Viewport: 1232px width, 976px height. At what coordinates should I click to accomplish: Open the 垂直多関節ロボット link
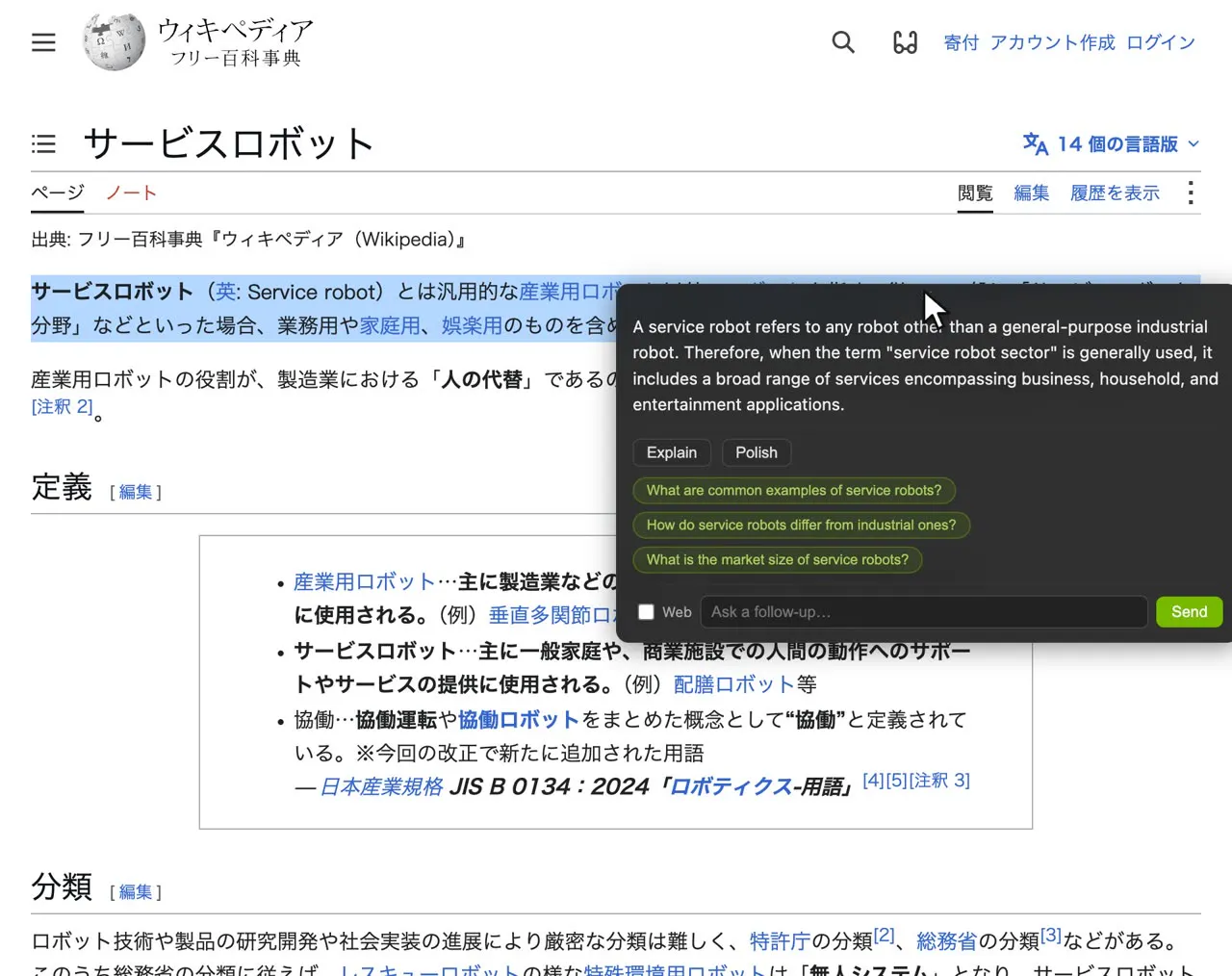pyautogui.click(x=552, y=615)
